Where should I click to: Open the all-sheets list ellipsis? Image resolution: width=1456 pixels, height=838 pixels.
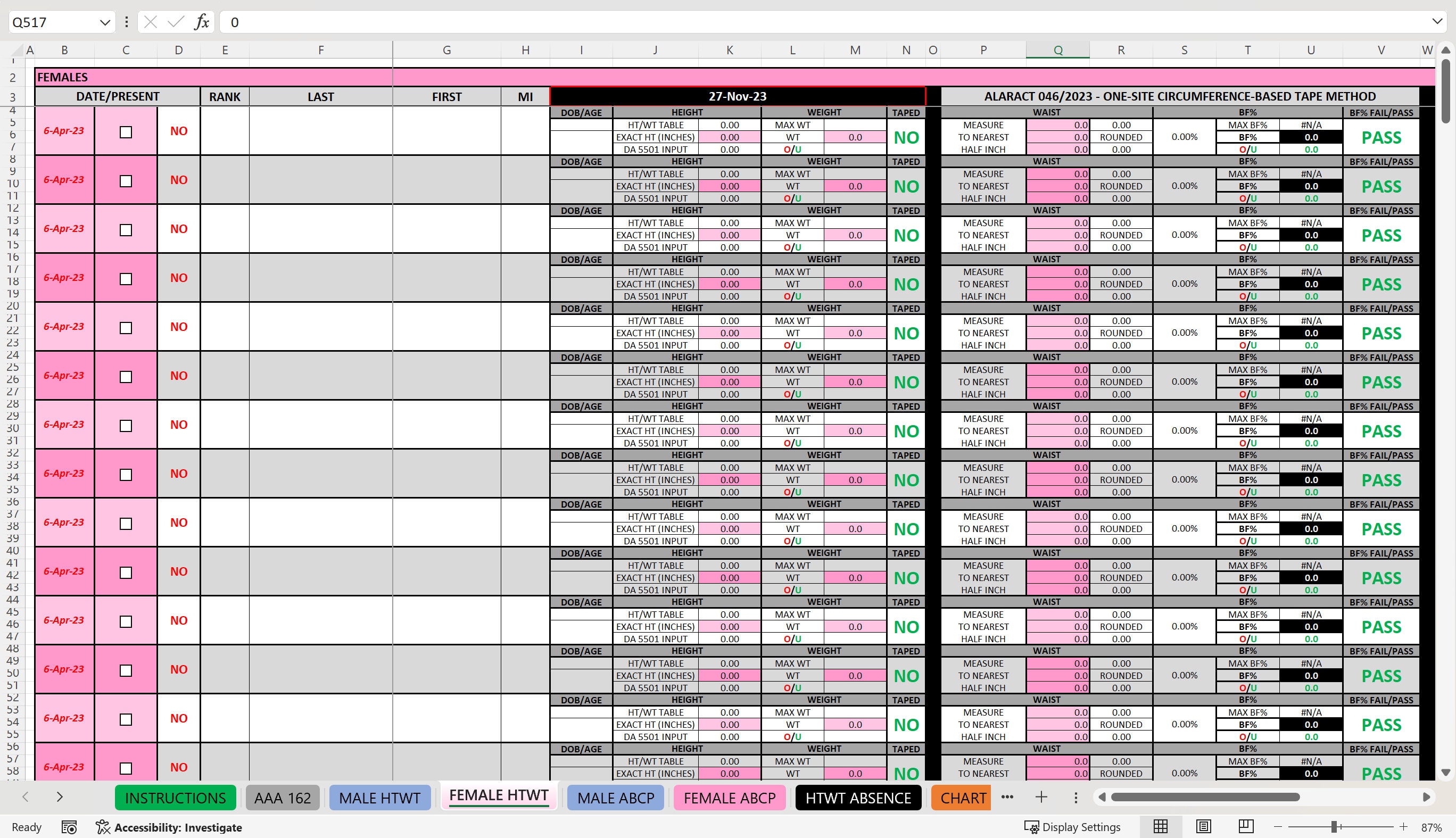coord(1007,798)
